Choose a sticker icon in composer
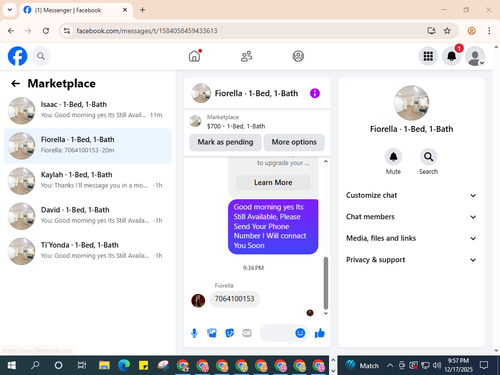The width and height of the screenshot is (500, 375). 229,333
